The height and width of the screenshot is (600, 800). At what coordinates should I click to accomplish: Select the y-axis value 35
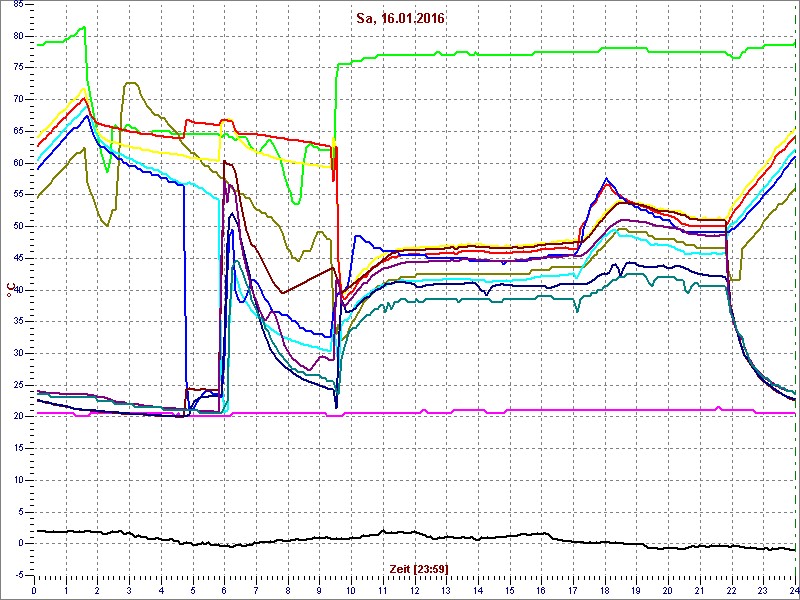click(x=18, y=321)
